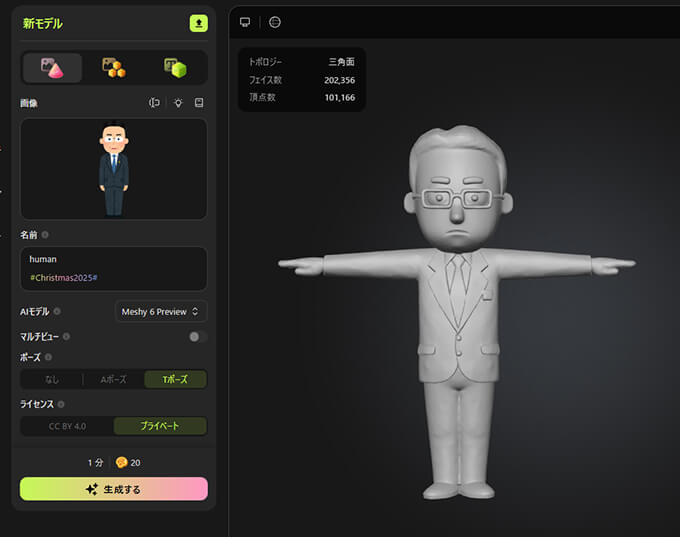
Task: Click the uploaded businessman image thumbnail
Action: tap(113, 169)
